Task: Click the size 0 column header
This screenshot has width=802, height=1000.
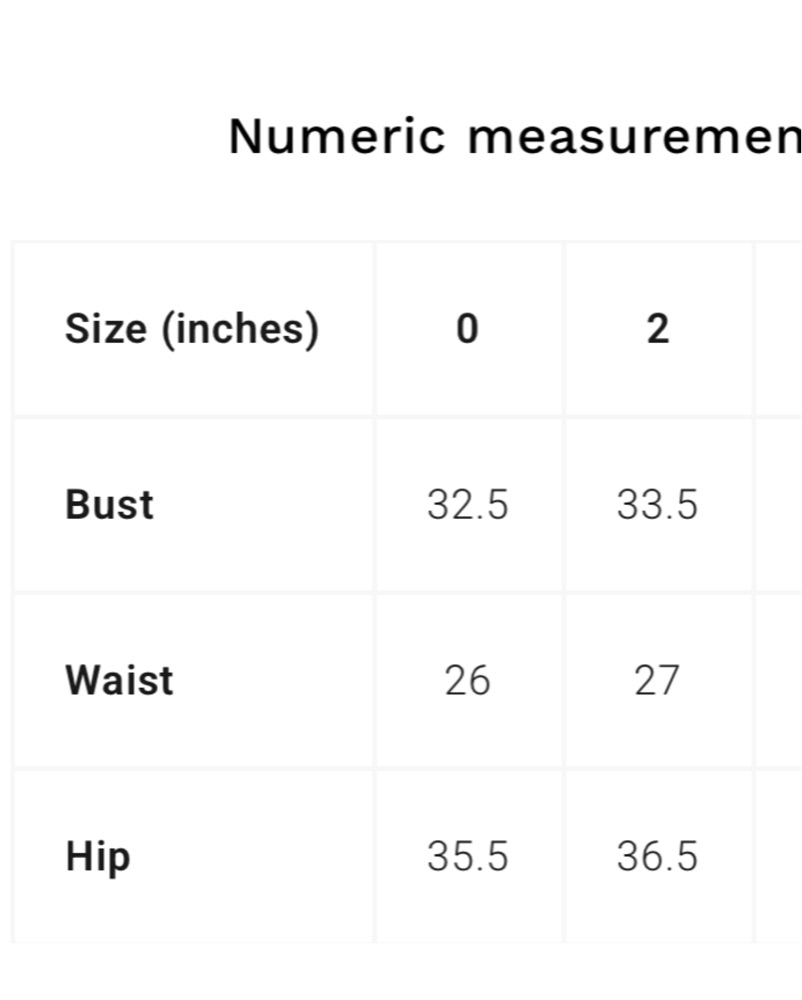Action: click(x=468, y=329)
